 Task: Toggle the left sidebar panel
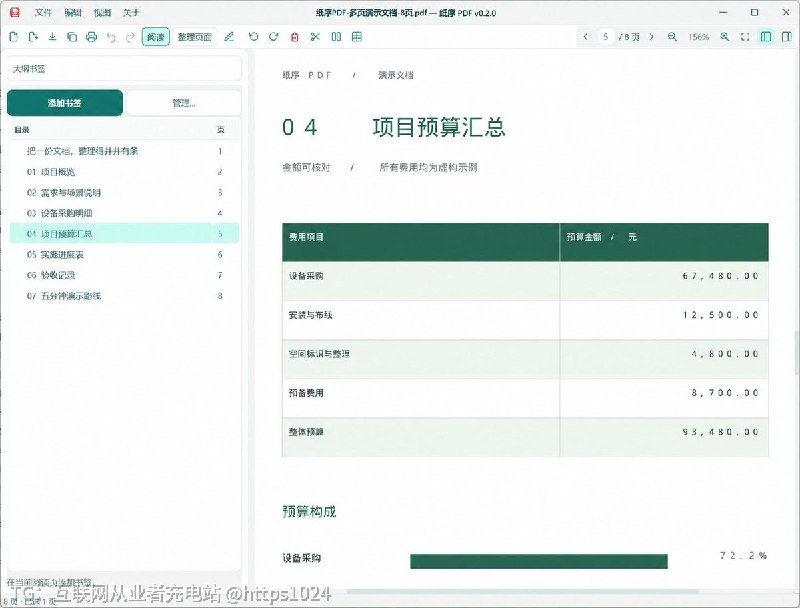(766, 37)
